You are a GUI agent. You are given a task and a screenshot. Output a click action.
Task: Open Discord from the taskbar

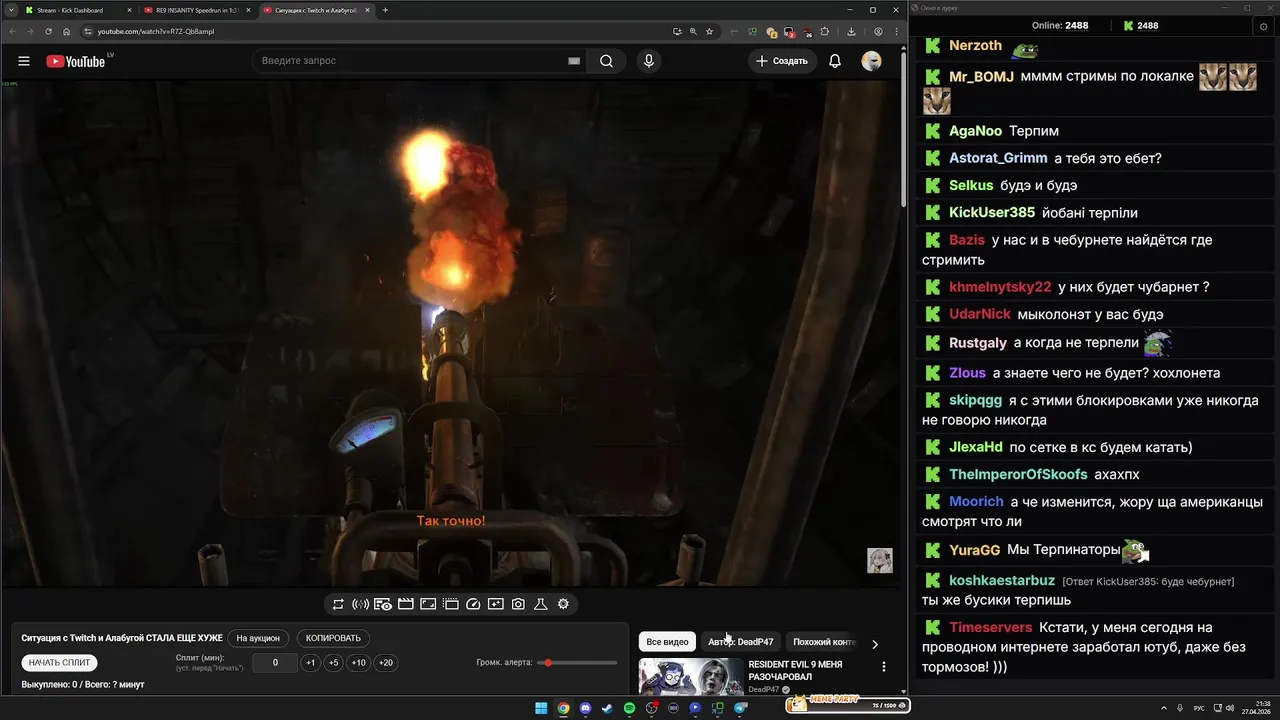tap(585, 708)
